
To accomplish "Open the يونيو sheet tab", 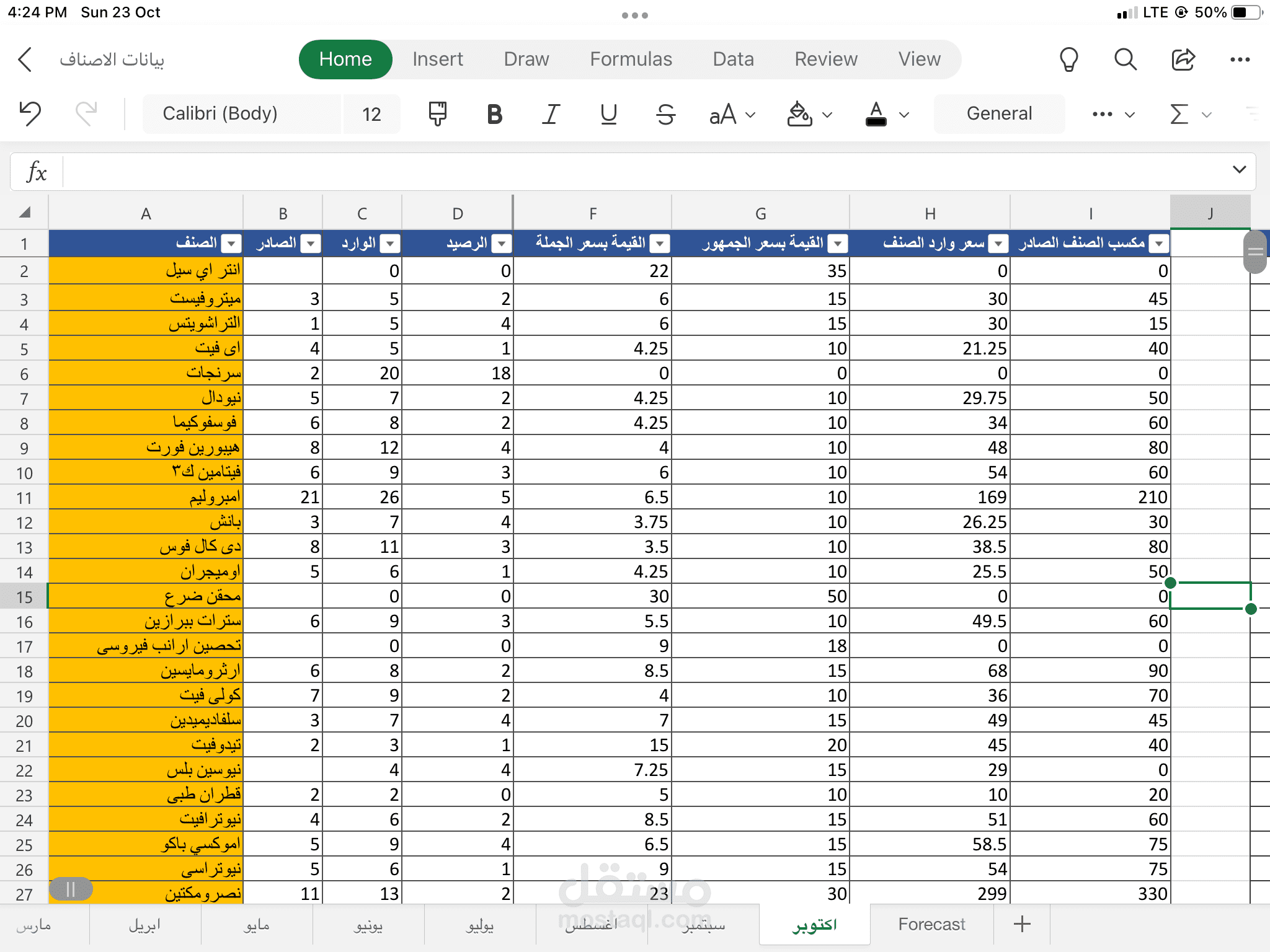I will coord(368,925).
